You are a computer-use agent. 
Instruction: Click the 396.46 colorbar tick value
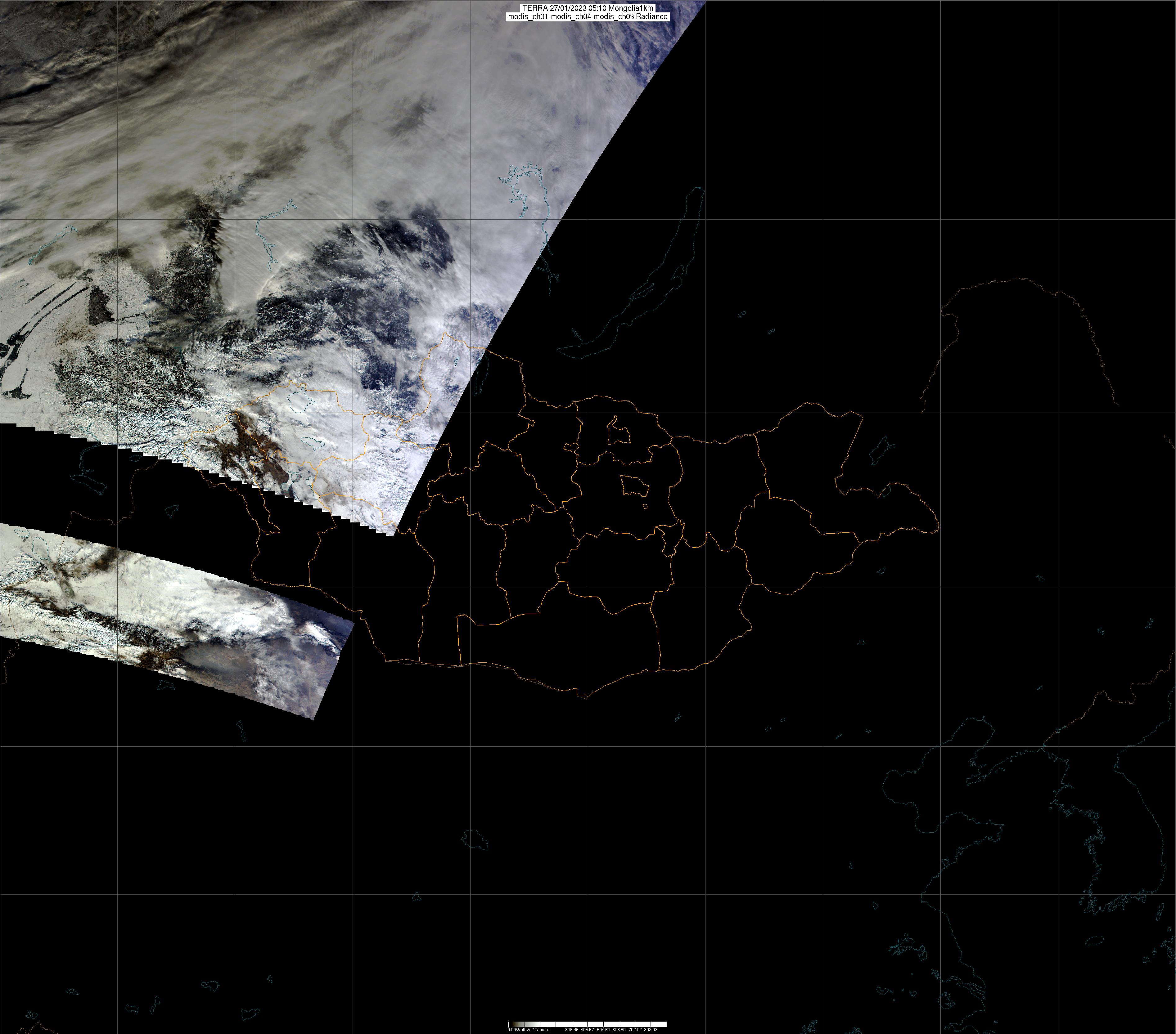[x=572, y=1030]
